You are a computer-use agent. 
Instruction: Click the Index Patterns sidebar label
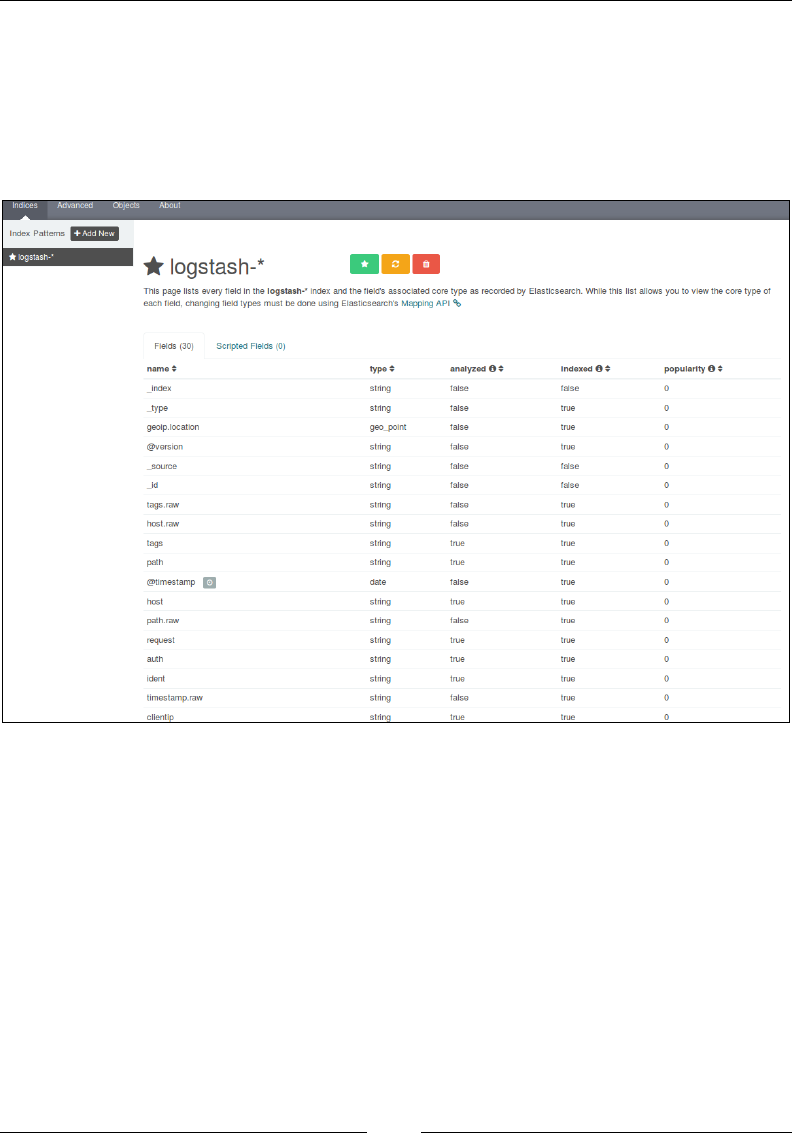coord(37,234)
